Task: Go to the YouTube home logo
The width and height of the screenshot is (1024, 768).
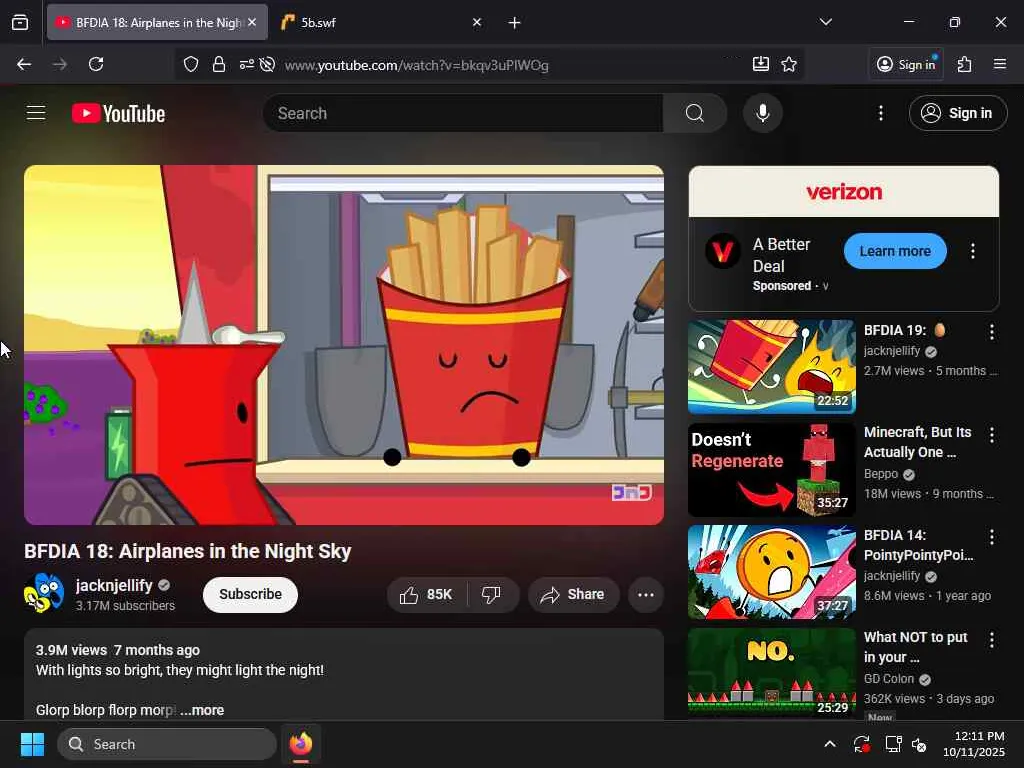Action: point(118,114)
